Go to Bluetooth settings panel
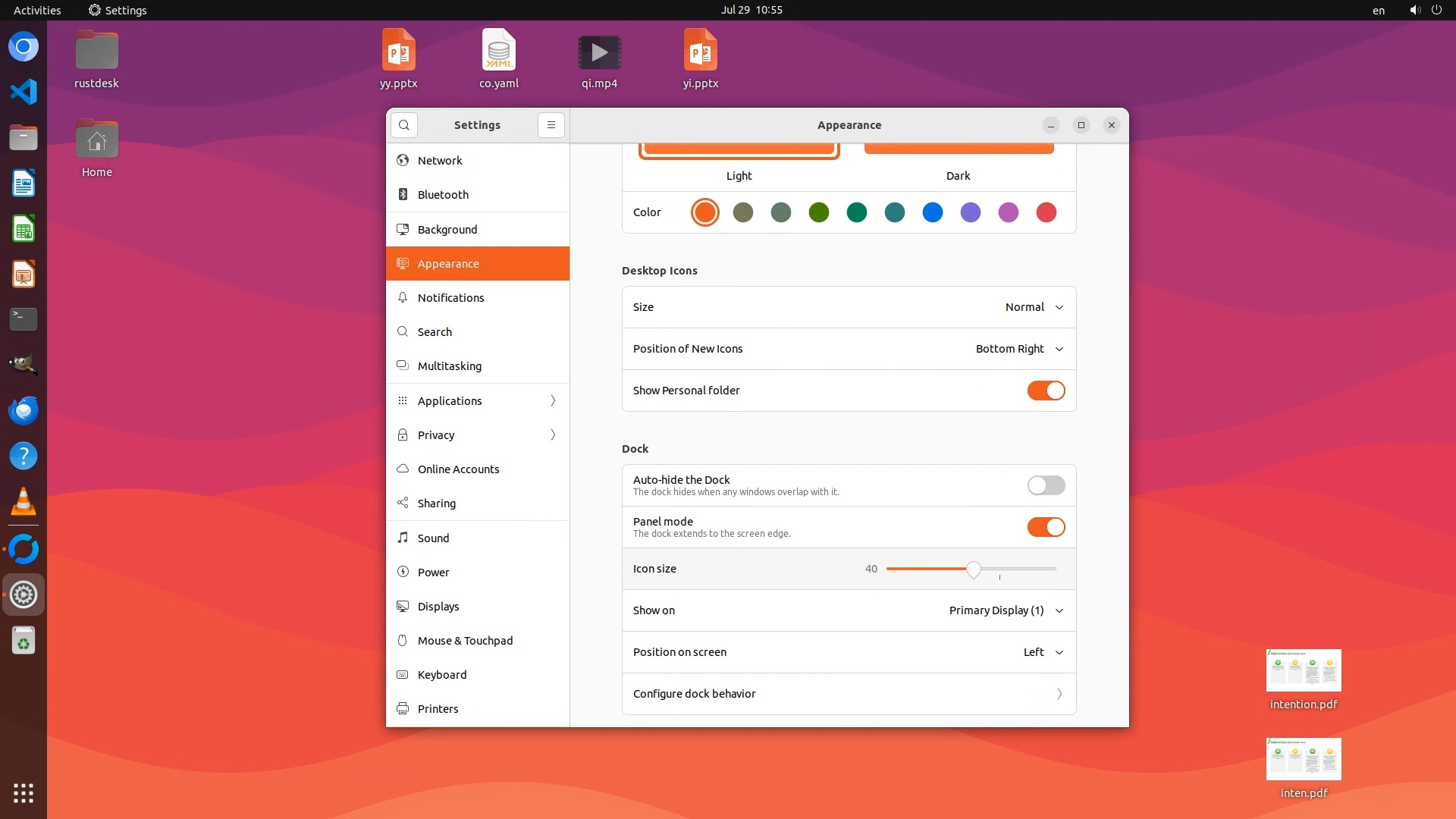This screenshot has height=819, width=1456. (x=443, y=195)
